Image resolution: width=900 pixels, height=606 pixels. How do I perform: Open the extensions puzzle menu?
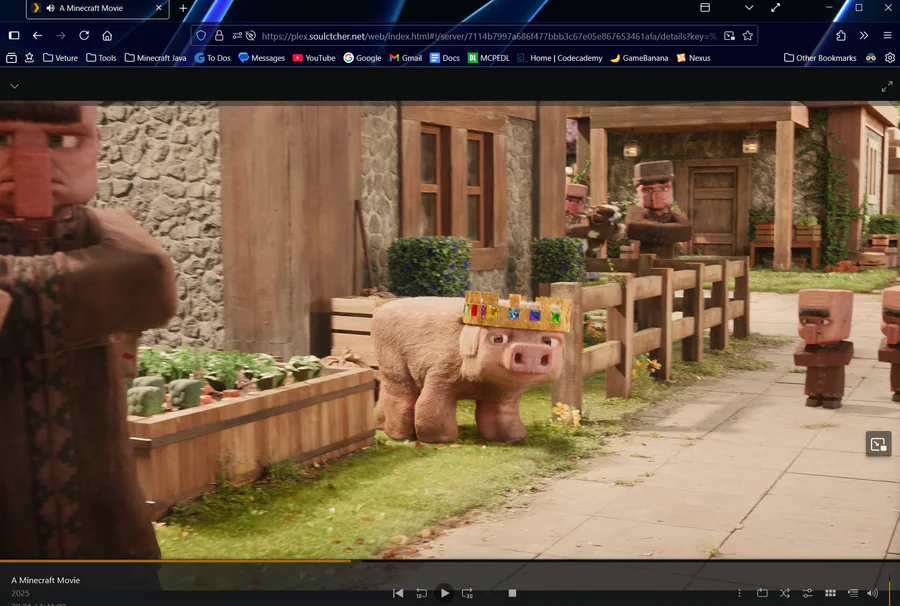[841, 36]
